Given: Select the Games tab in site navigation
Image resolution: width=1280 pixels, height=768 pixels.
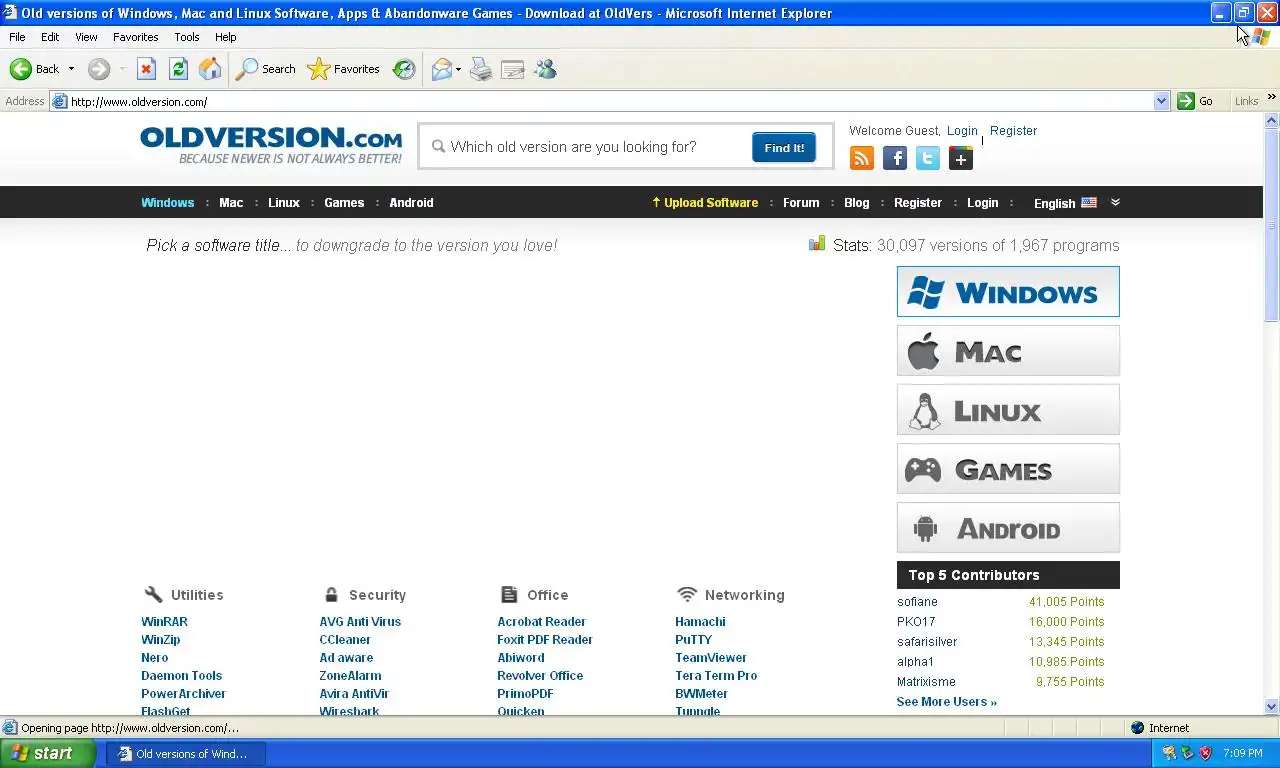Looking at the screenshot, I should pyautogui.click(x=344, y=202).
